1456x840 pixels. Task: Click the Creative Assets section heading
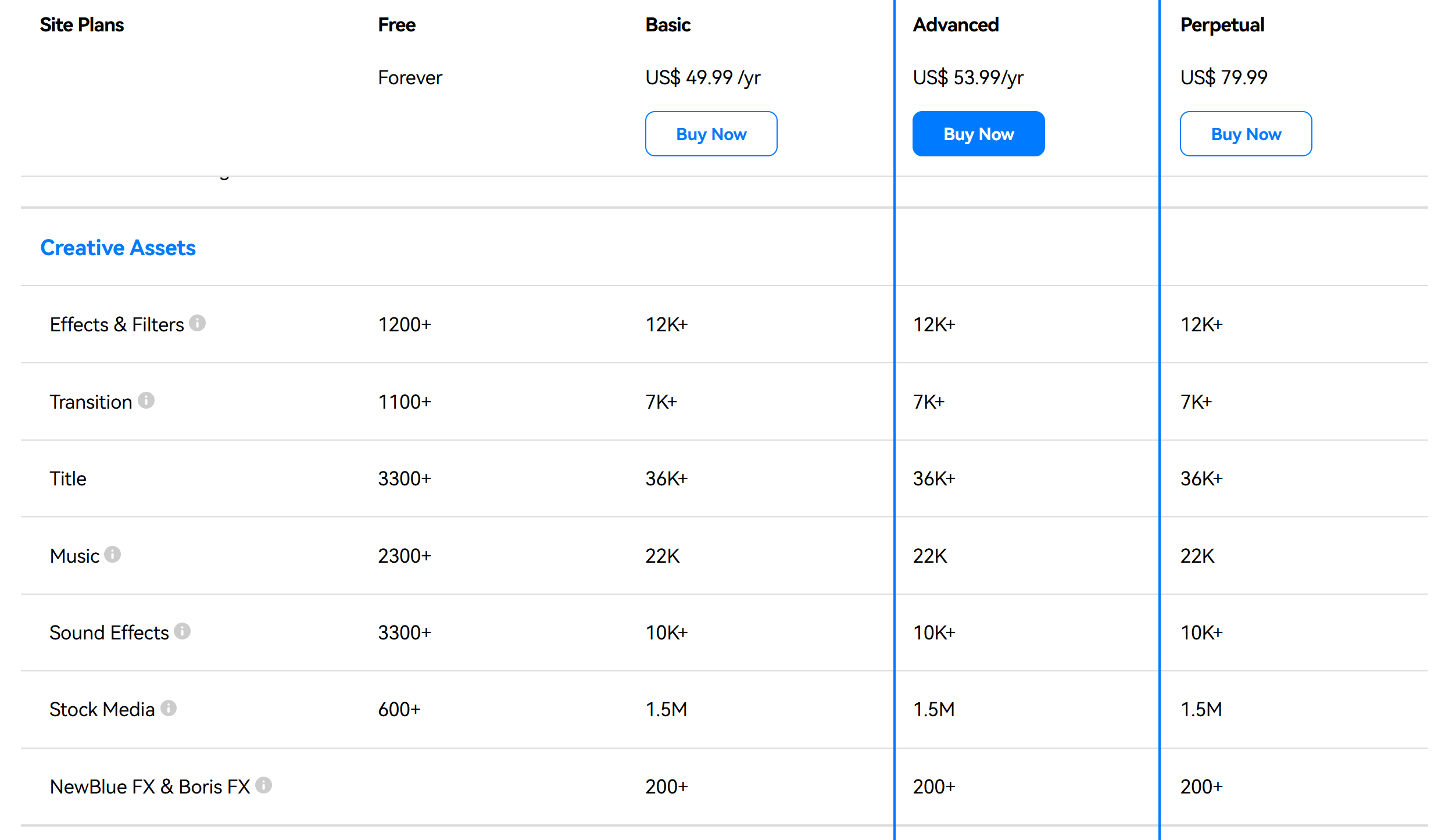pyautogui.click(x=118, y=248)
